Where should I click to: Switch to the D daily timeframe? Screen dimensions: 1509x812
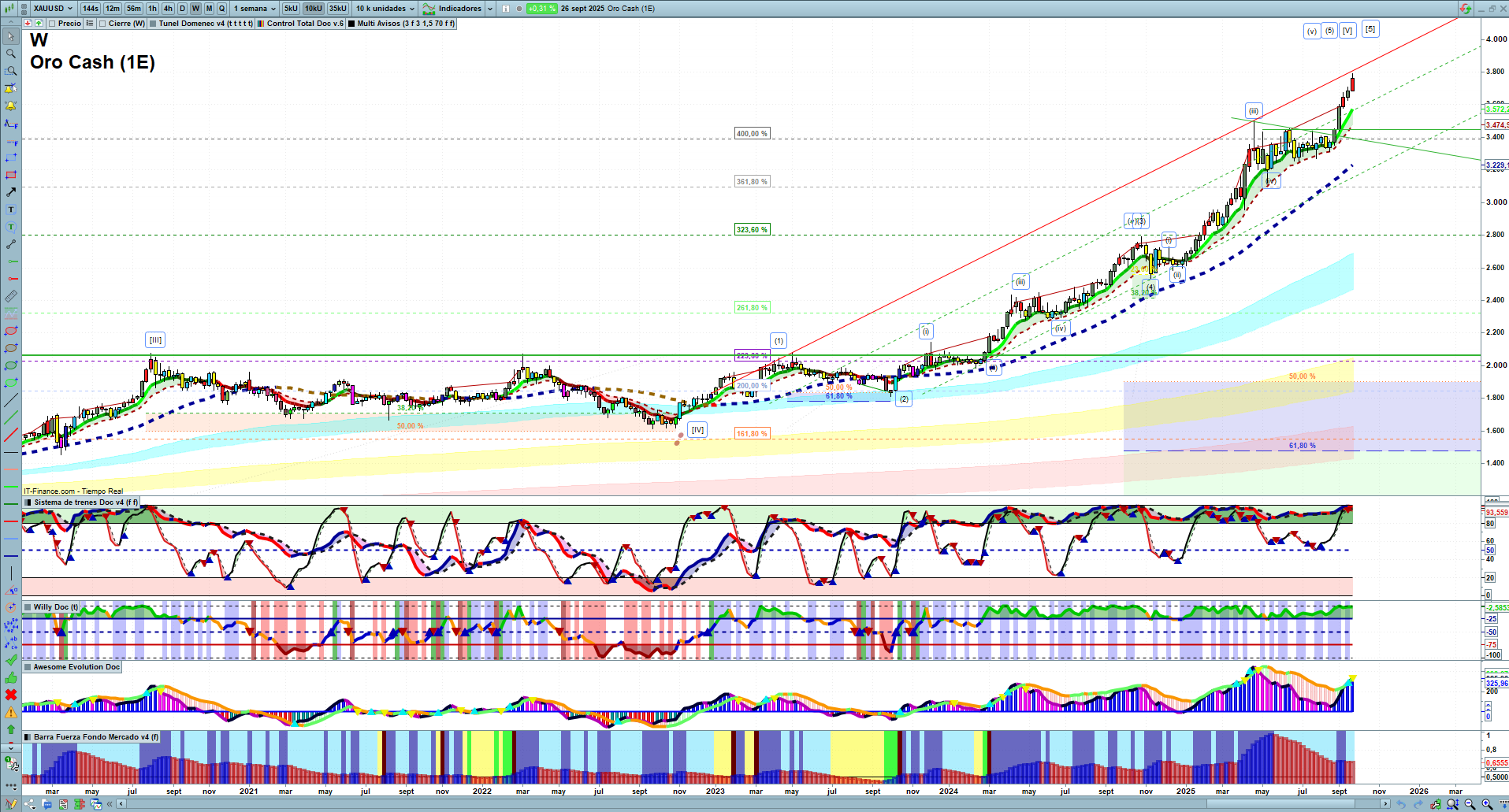(182, 9)
